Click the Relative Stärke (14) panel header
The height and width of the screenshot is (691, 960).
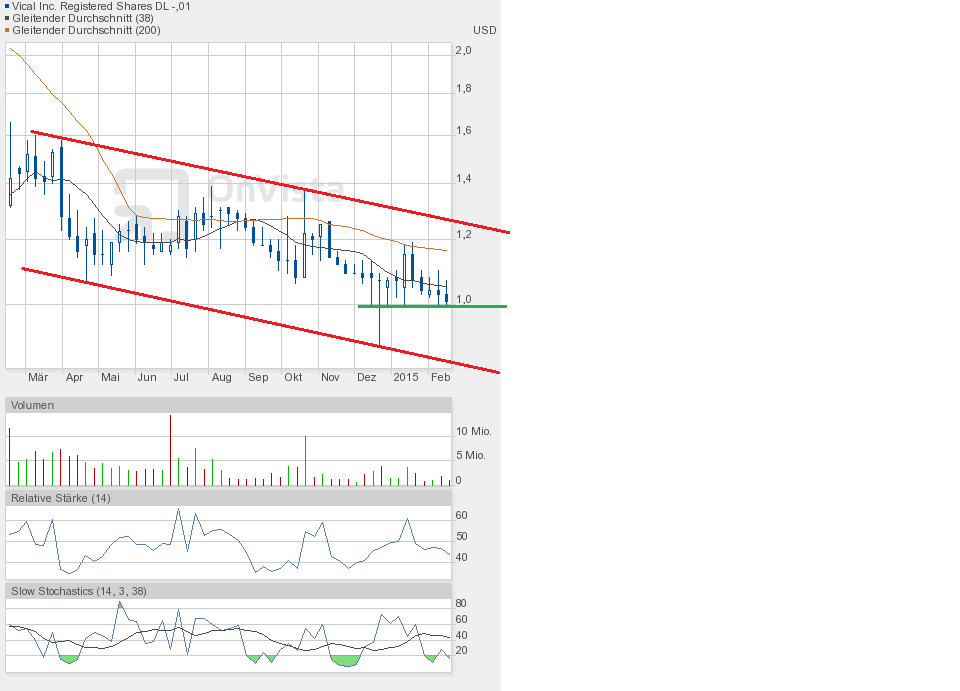tap(60, 498)
